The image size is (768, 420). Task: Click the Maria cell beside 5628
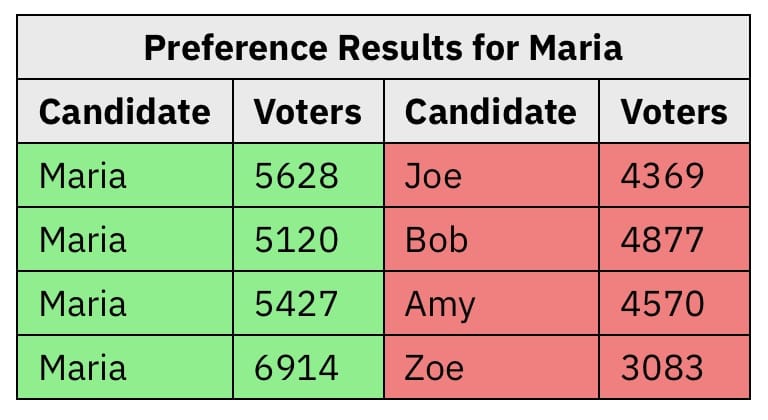tap(125, 176)
